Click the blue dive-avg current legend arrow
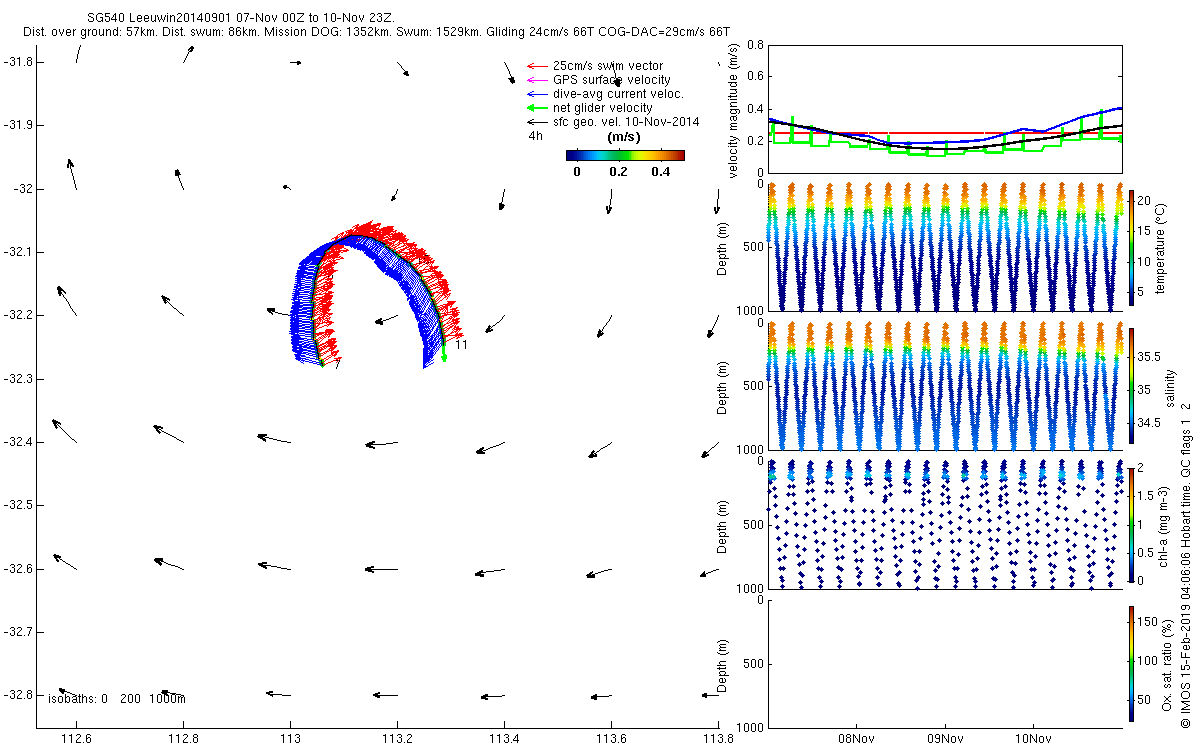Viewport: 1200px width, 750px height. point(537,94)
